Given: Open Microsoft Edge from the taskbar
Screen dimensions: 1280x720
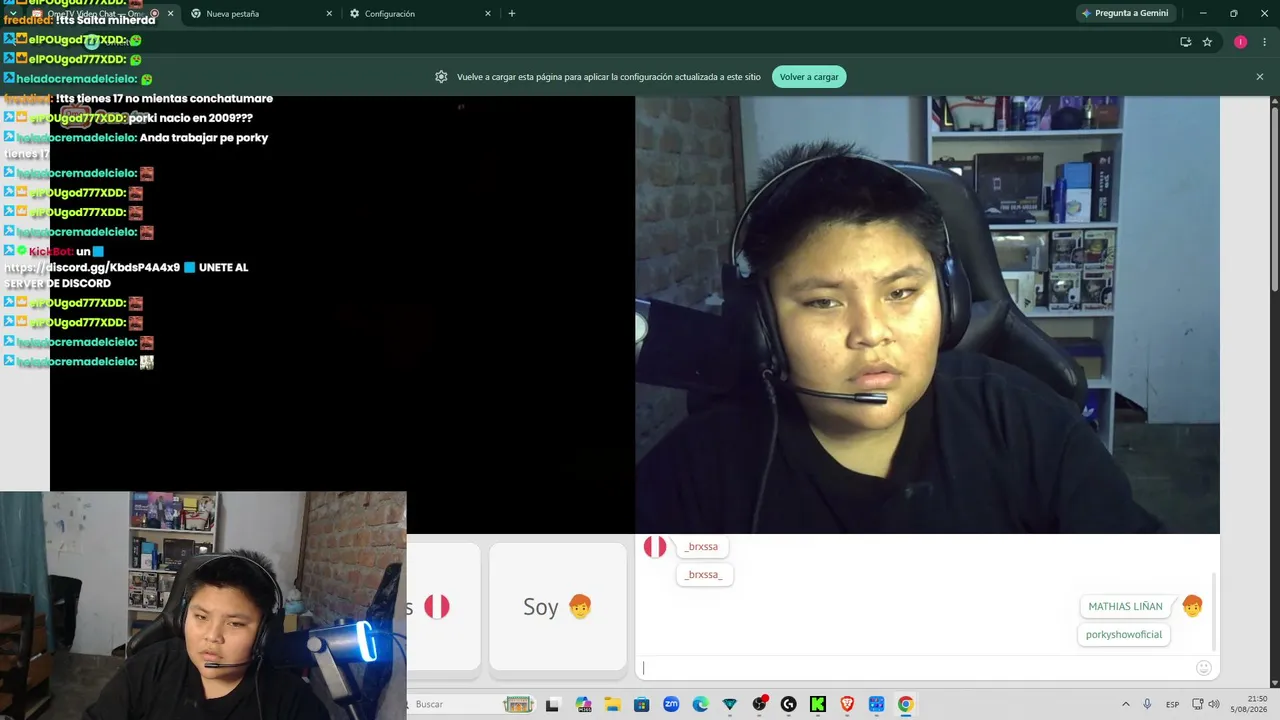Looking at the screenshot, I should point(700,705).
